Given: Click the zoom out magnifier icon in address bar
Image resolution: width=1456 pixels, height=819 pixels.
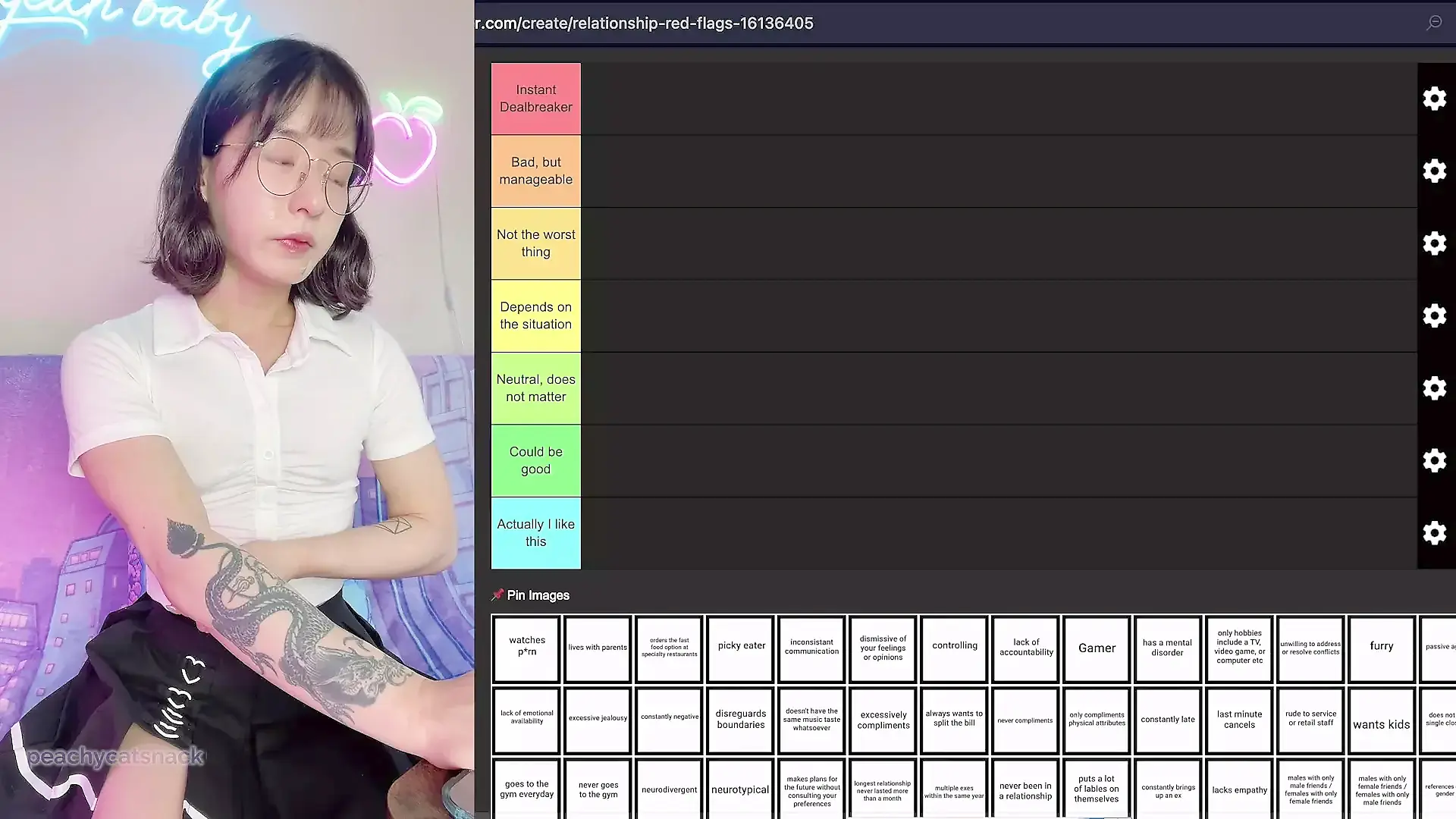Looking at the screenshot, I should 1434,23.
